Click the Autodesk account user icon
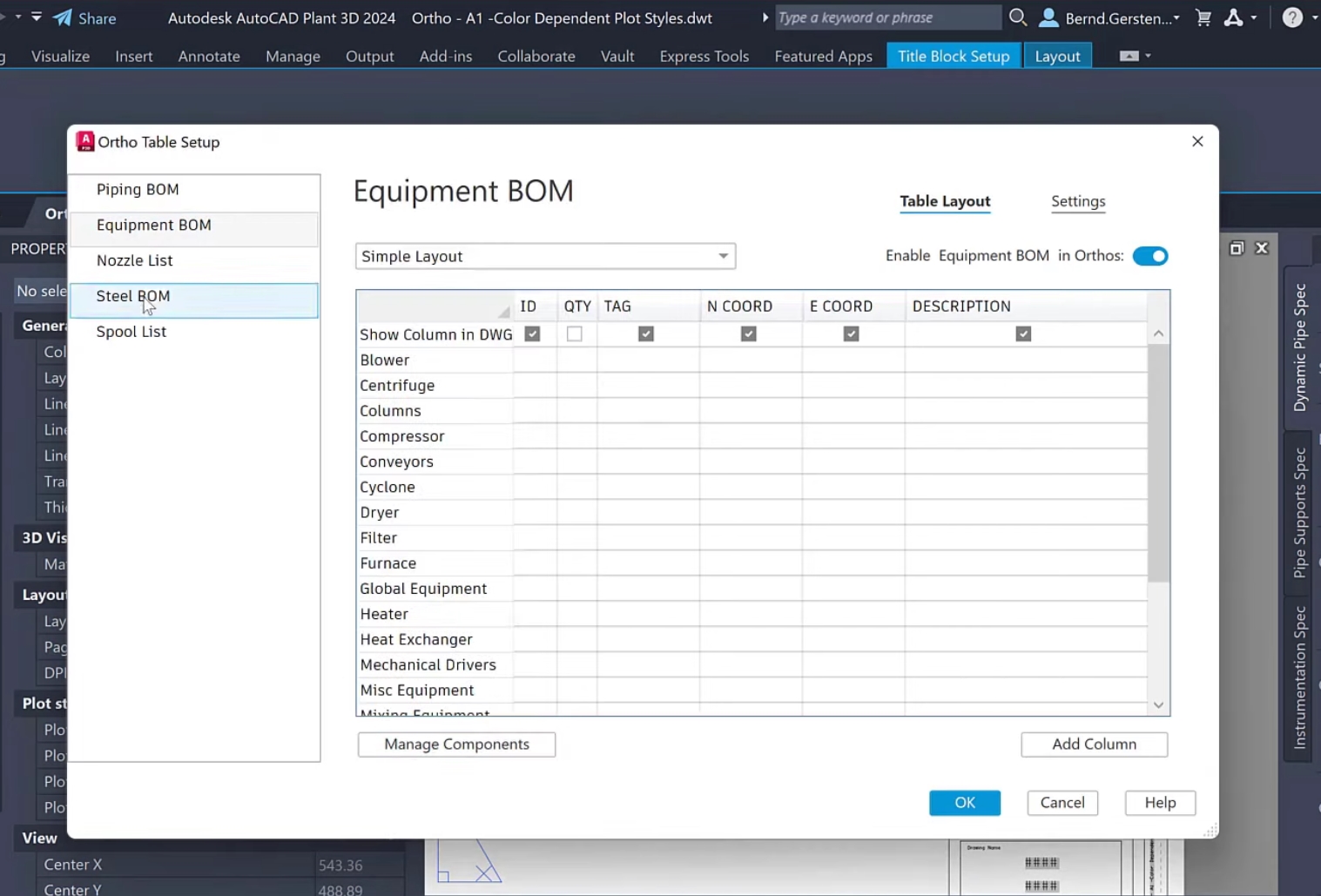 point(1049,17)
